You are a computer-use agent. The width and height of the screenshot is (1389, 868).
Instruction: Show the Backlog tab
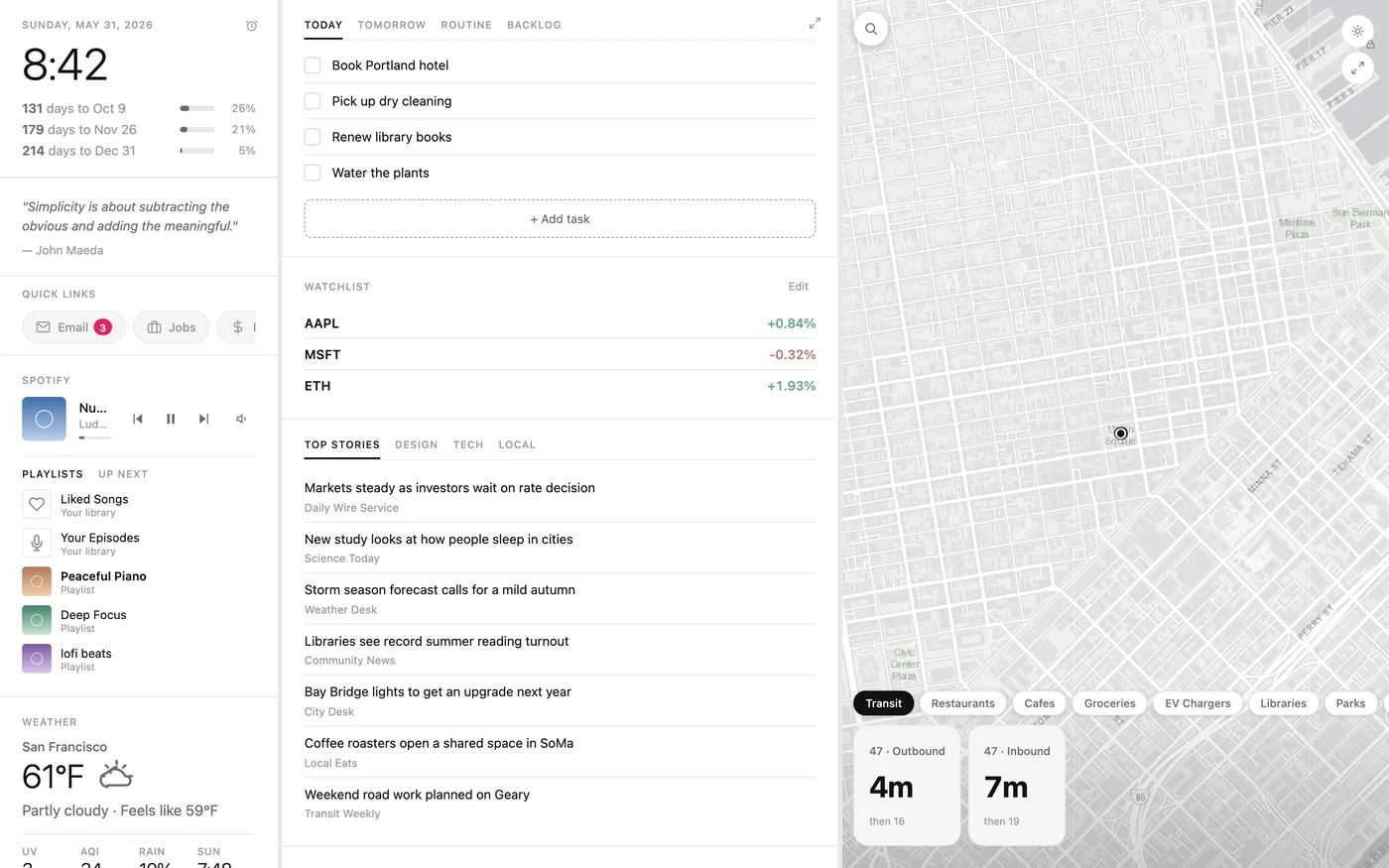(x=534, y=25)
